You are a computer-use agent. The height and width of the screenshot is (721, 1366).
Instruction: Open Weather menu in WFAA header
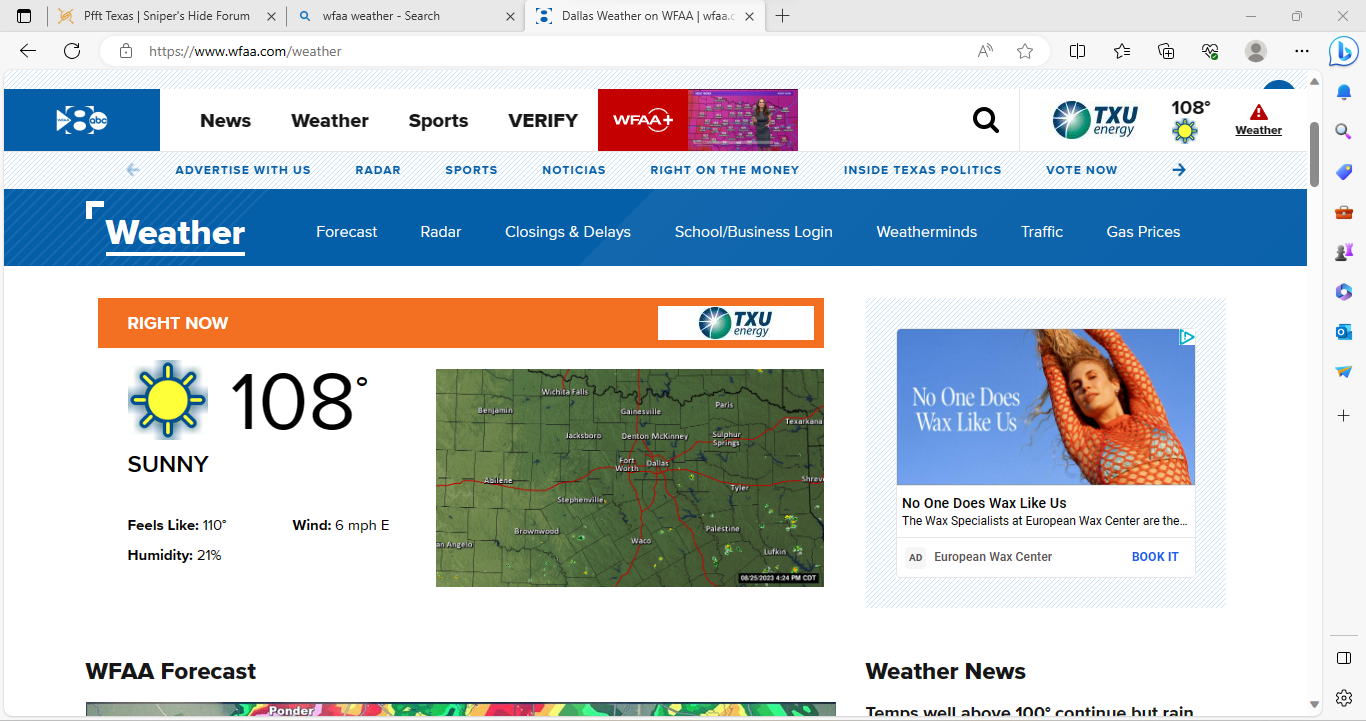330,121
